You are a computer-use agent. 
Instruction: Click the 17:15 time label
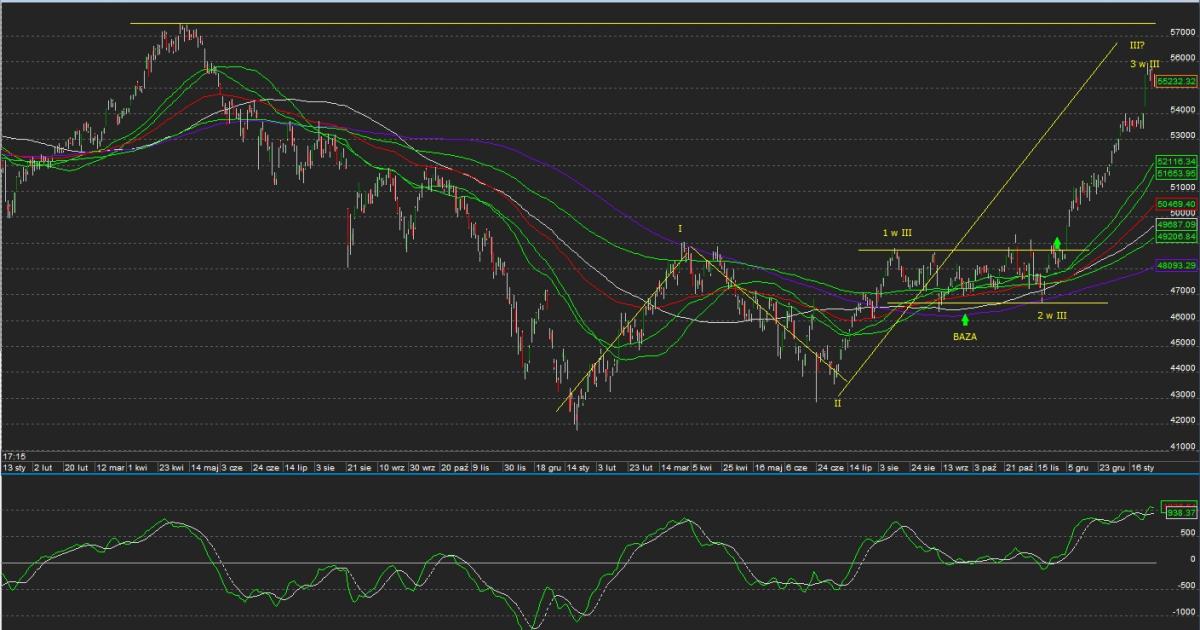pos(13,455)
